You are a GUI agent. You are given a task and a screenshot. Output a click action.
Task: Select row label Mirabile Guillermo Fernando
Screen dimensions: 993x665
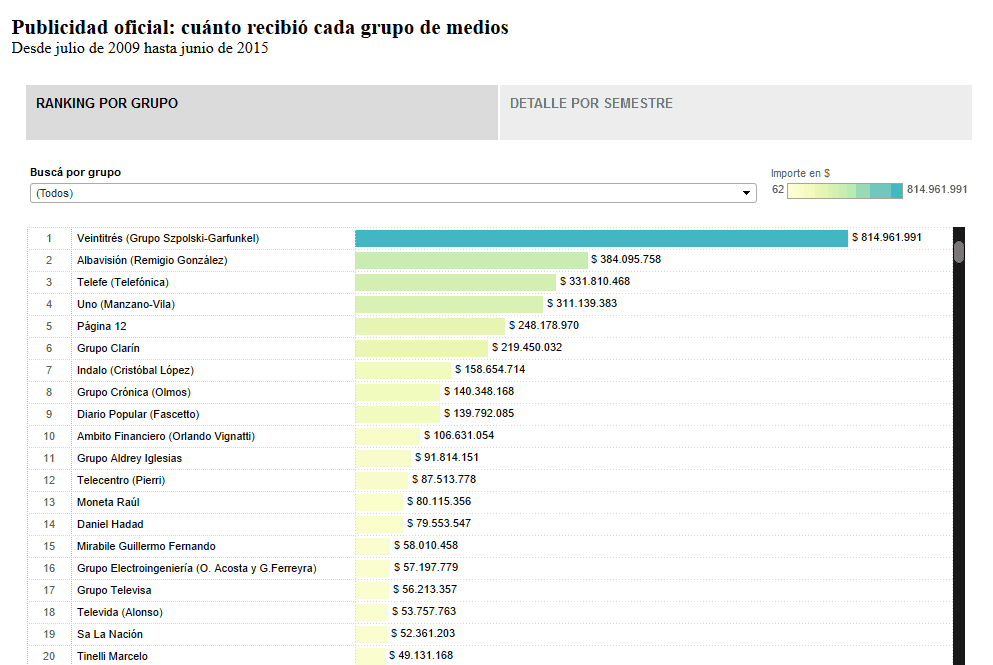(x=146, y=547)
